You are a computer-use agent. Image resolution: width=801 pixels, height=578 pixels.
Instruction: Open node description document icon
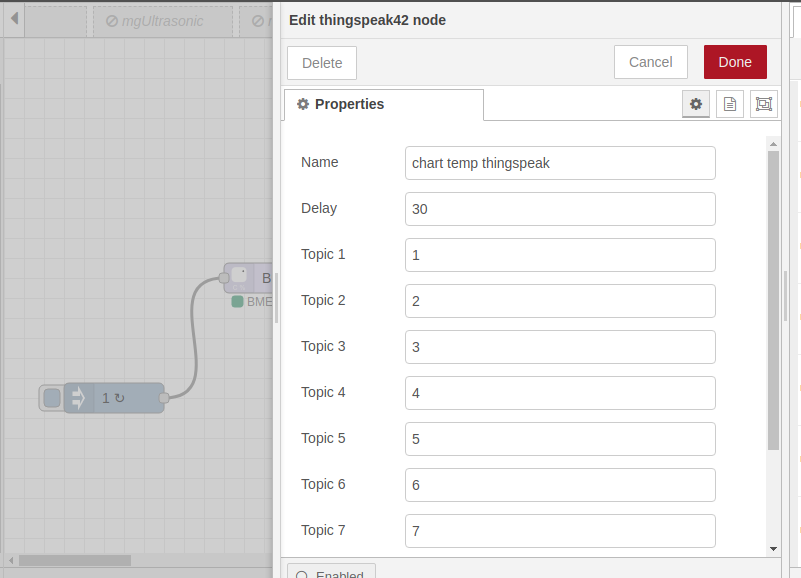coord(730,103)
